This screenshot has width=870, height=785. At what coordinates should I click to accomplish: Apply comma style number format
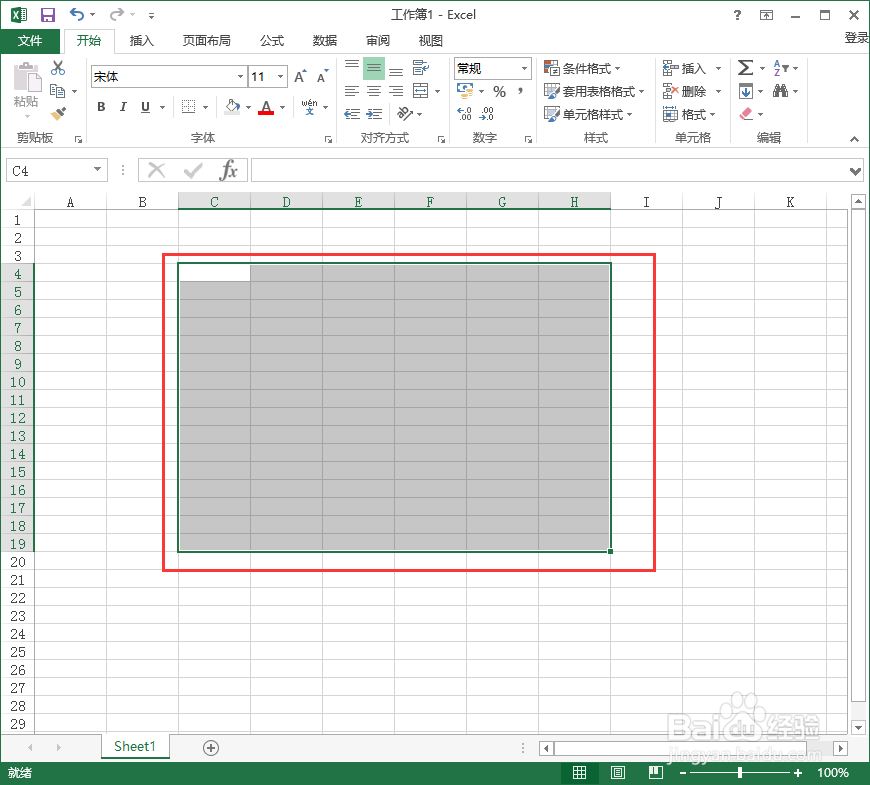520,92
